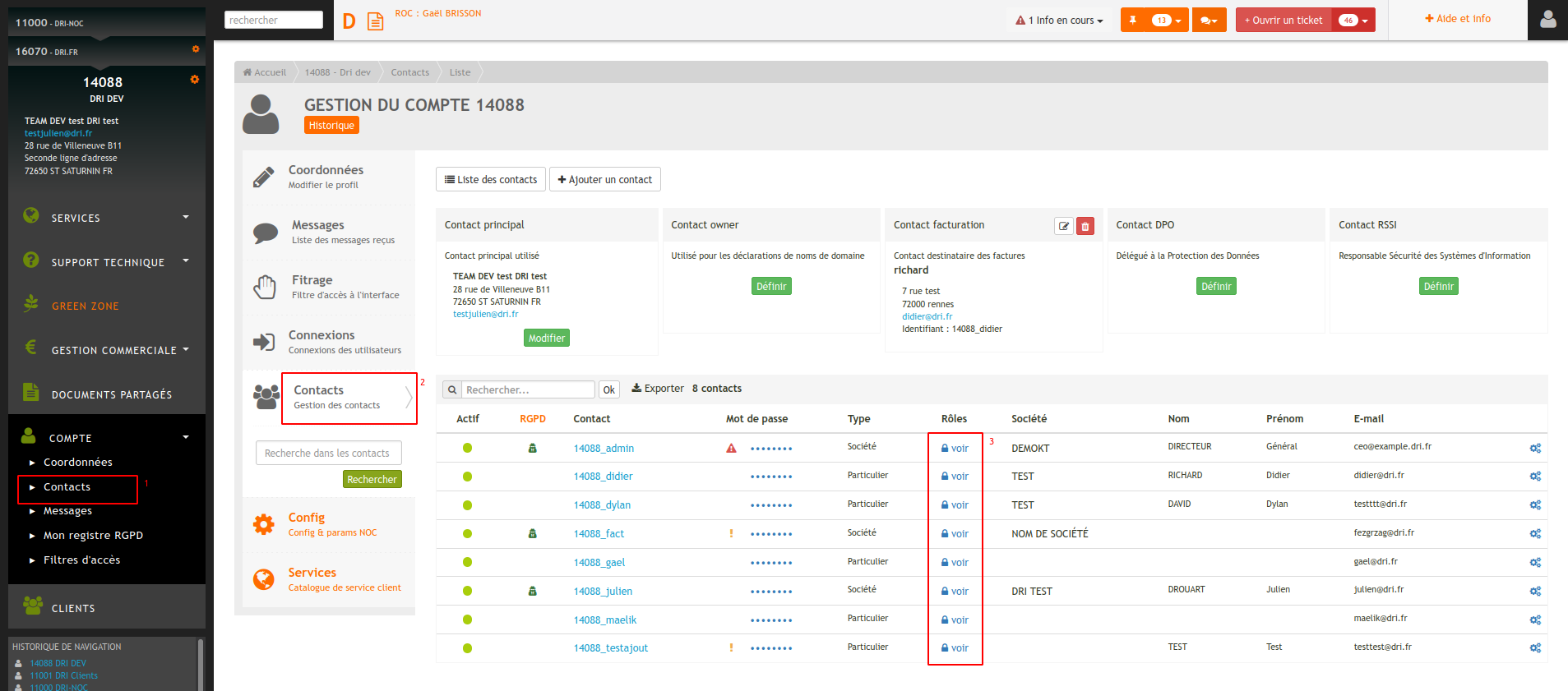
Task: Open Filtres d'accès sidebar item
Action: click(x=81, y=560)
